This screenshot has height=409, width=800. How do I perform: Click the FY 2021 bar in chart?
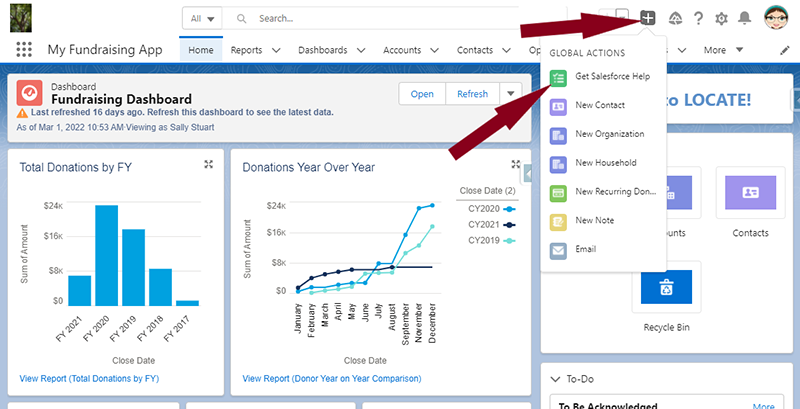coord(80,291)
